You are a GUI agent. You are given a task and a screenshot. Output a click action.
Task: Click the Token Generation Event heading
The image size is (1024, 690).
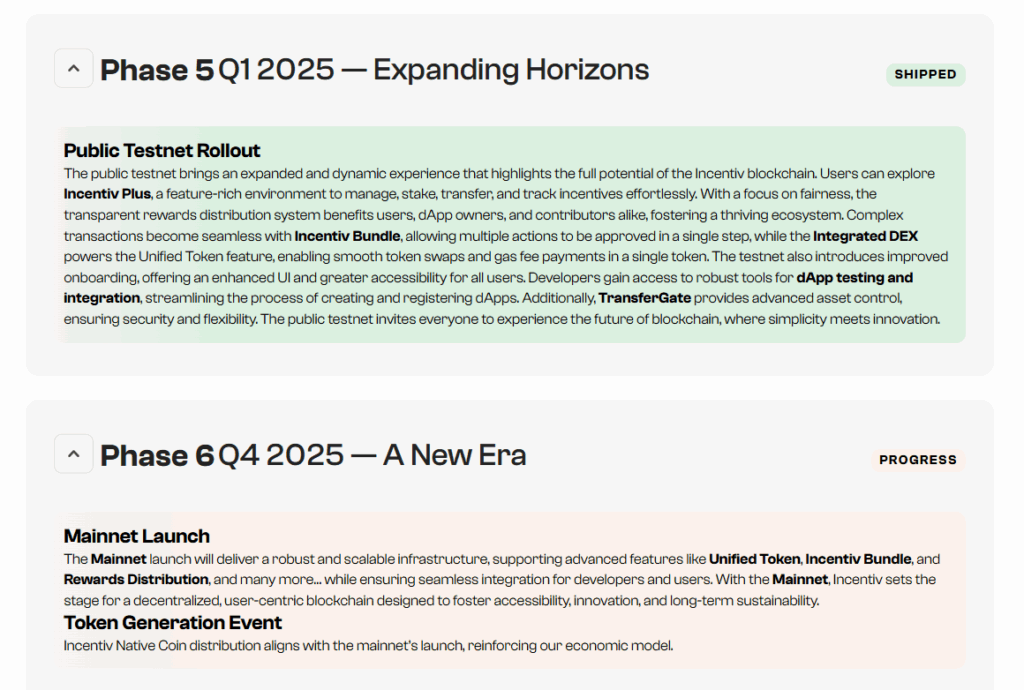coord(173,623)
